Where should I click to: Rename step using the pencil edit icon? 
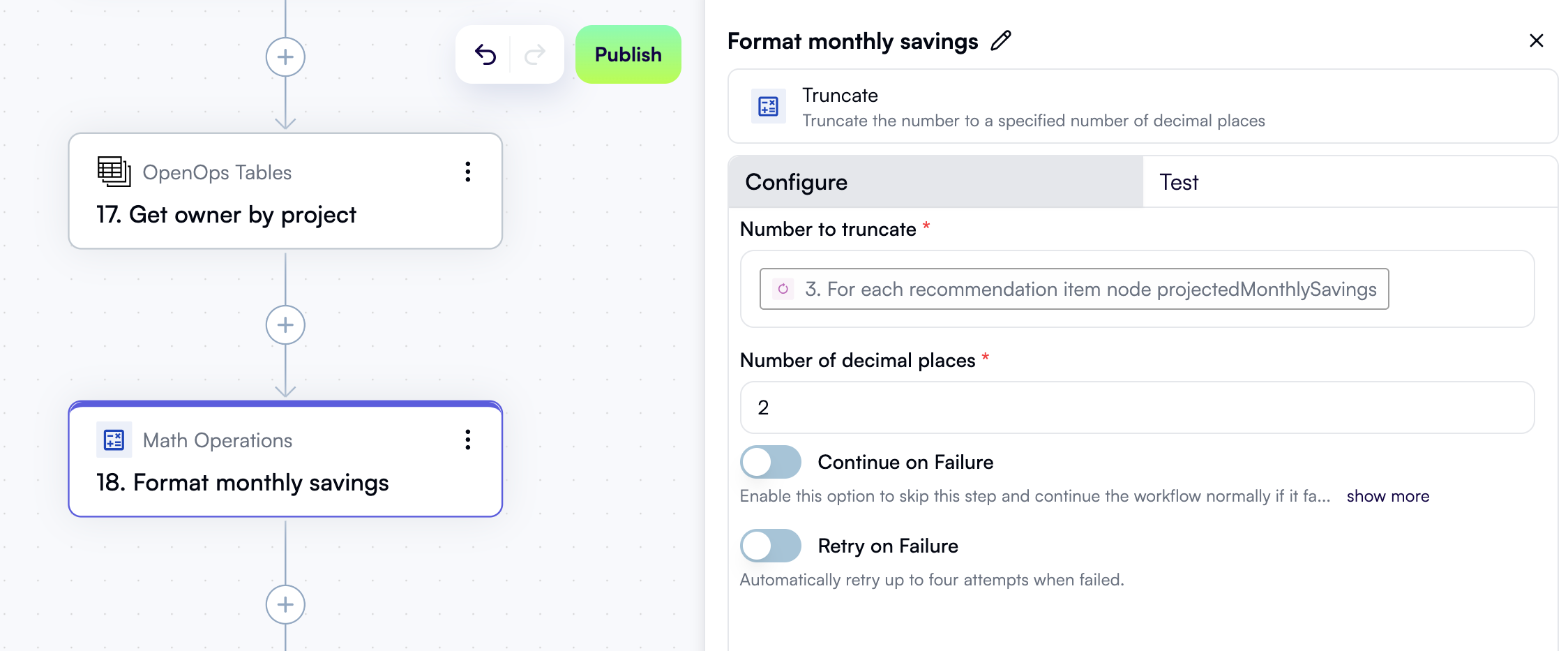click(x=1002, y=40)
